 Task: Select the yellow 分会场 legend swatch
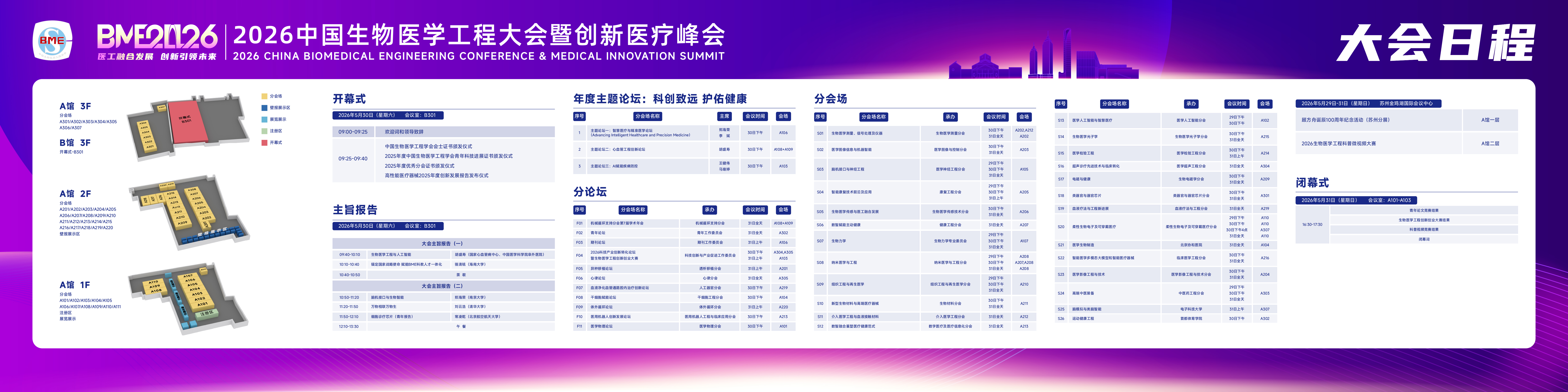[264, 96]
